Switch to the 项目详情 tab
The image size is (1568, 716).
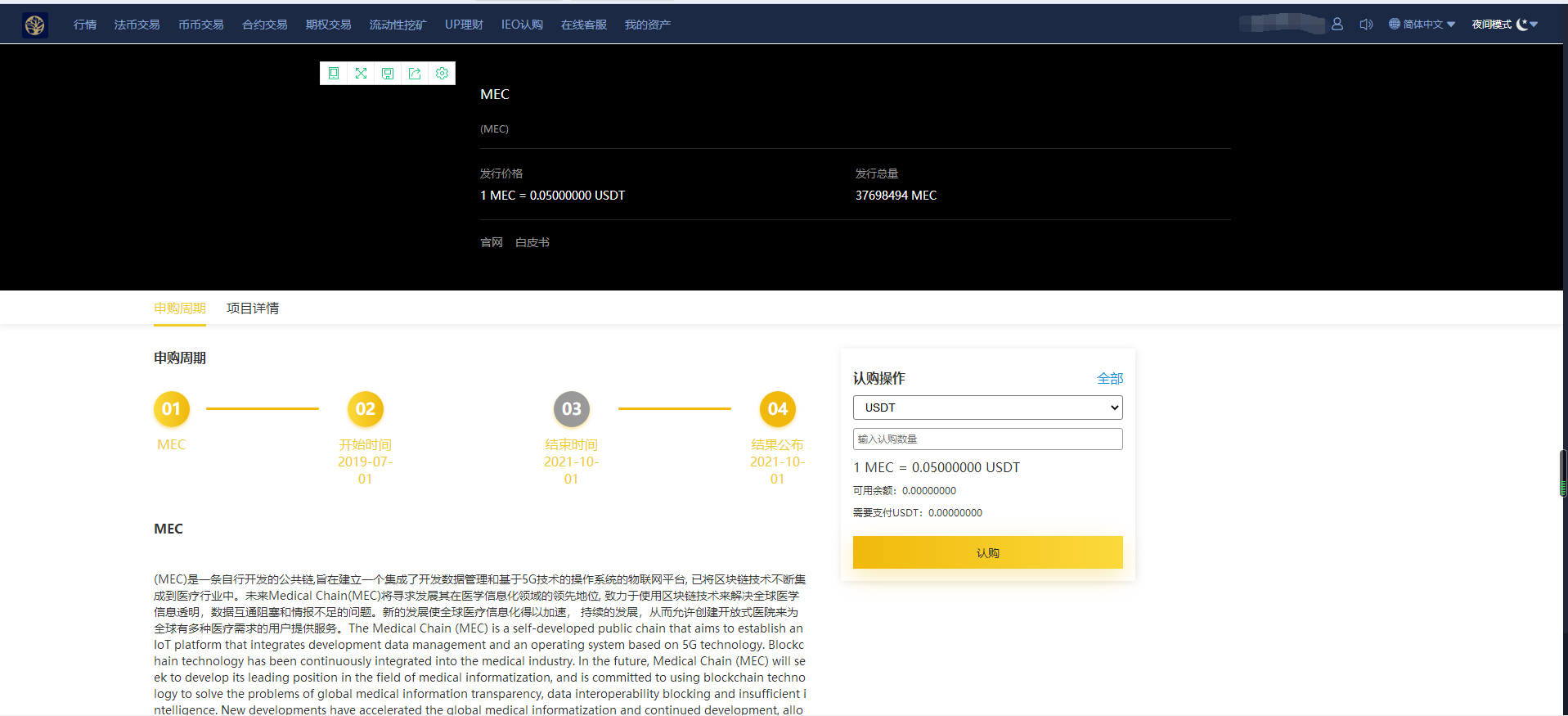(253, 308)
